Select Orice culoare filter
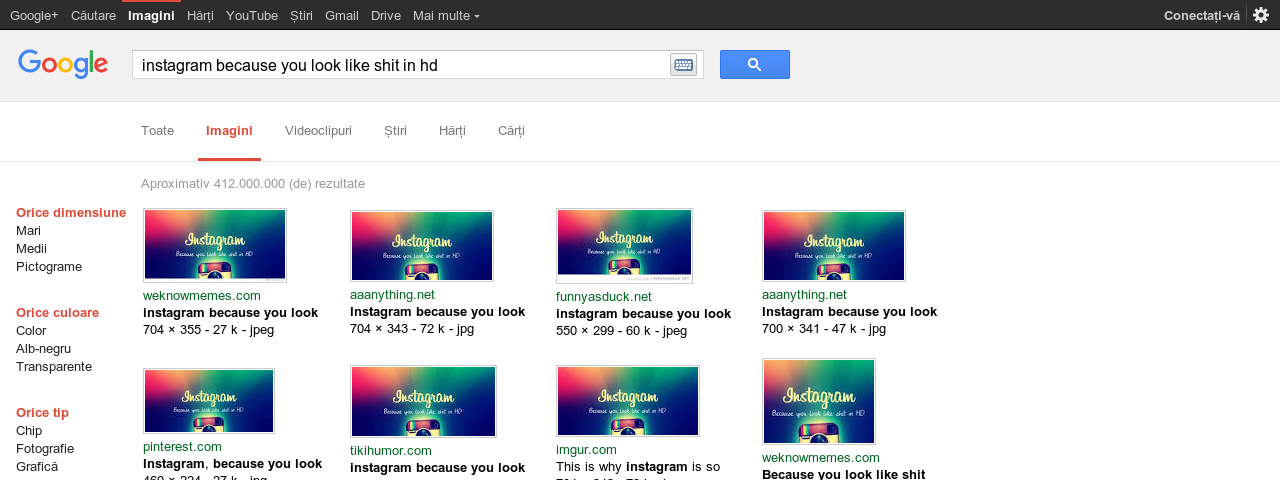The width and height of the screenshot is (1280, 480). pos(57,312)
